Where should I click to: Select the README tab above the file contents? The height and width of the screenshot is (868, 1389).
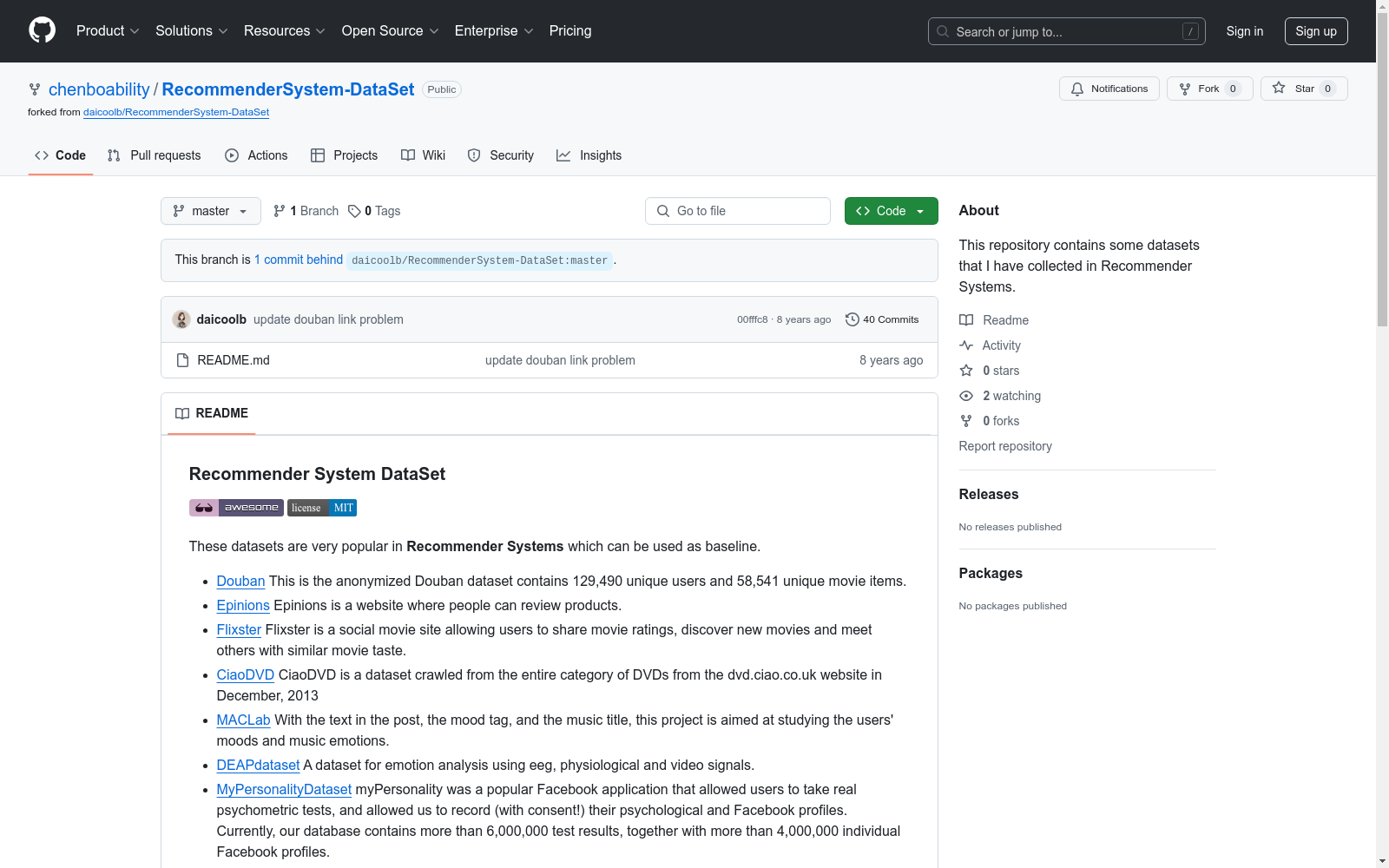coord(212,413)
